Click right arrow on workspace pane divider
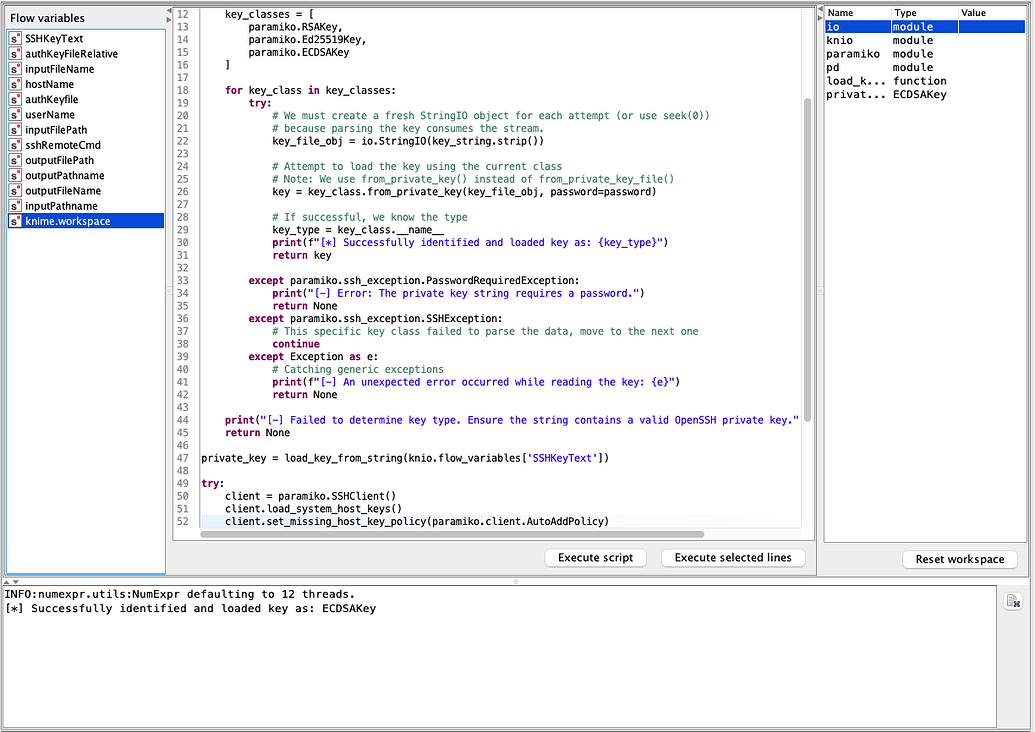The height and width of the screenshot is (732, 1035). point(820,17)
